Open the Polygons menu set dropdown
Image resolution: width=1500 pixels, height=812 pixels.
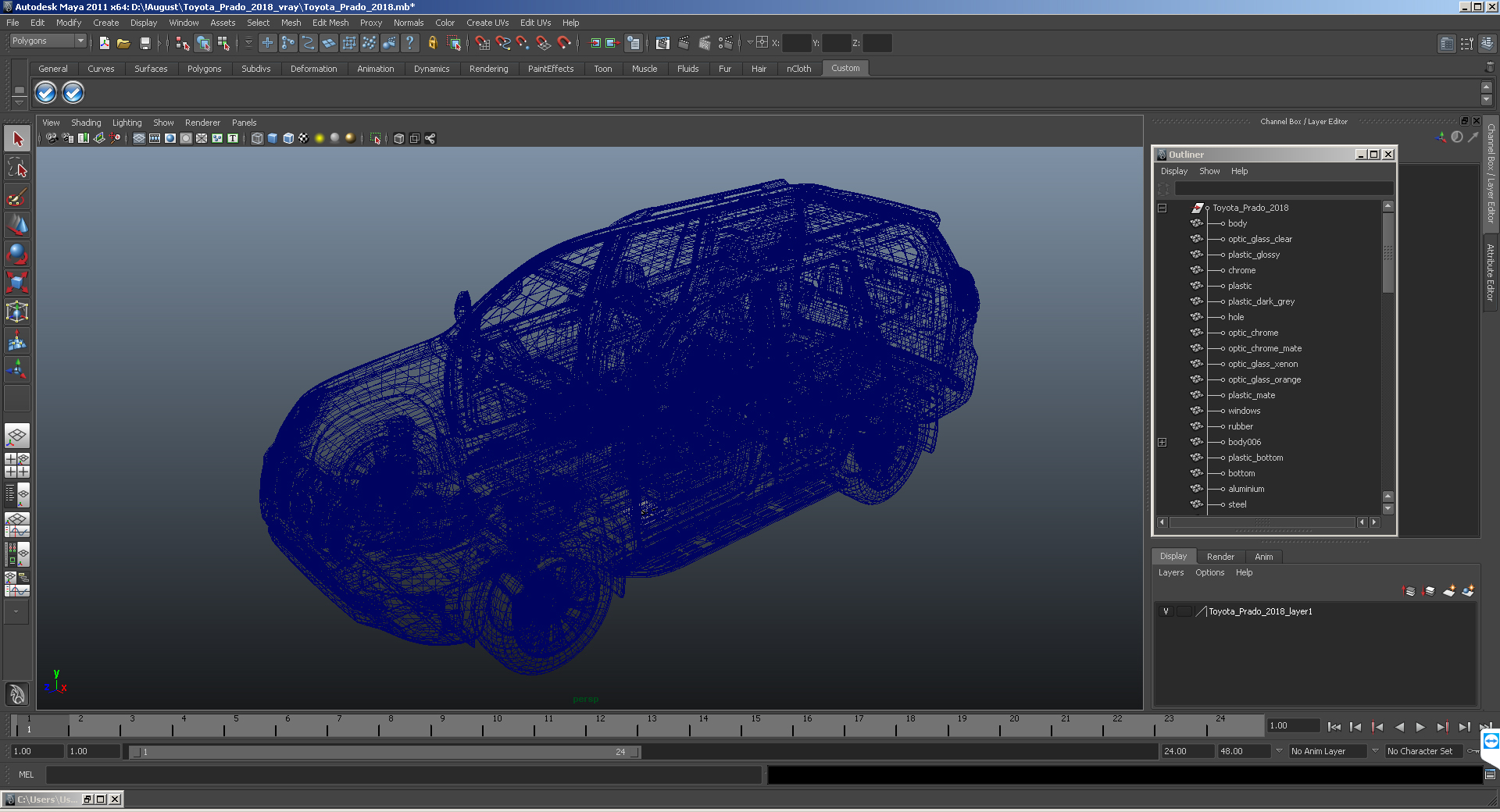click(48, 41)
